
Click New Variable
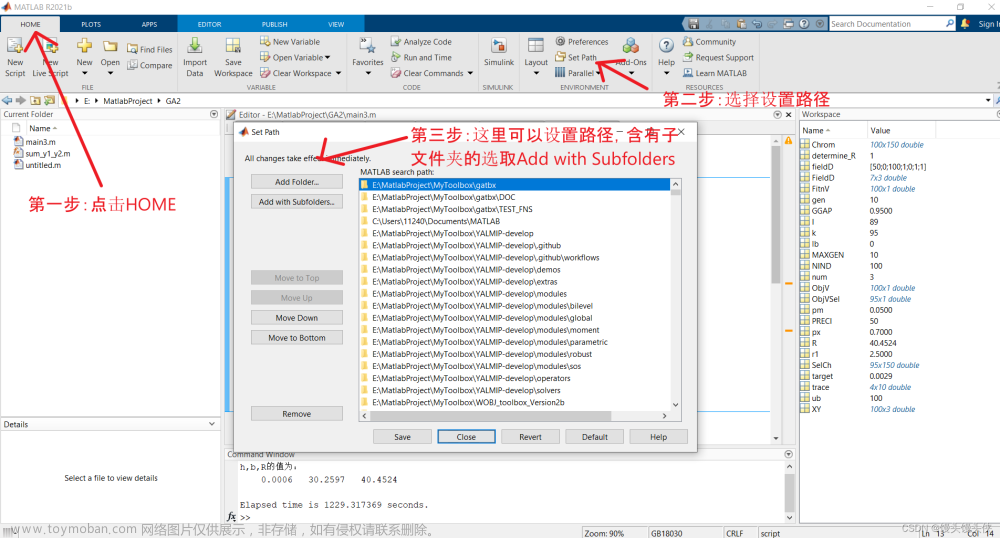pyautogui.click(x=290, y=41)
